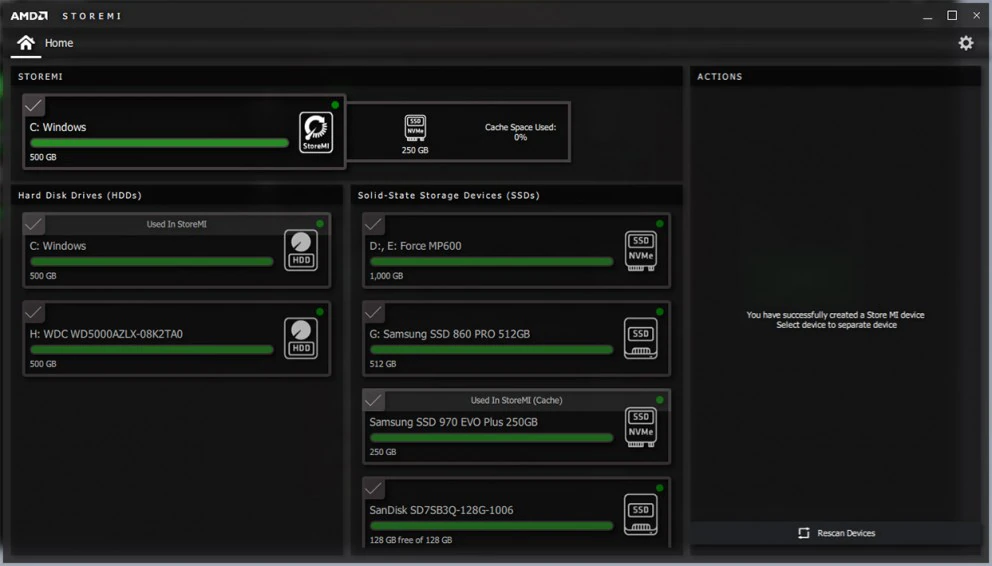Click 'Solid-State Storage Devices (SSDs)' header
Screen dimensions: 992x566
coord(449,195)
